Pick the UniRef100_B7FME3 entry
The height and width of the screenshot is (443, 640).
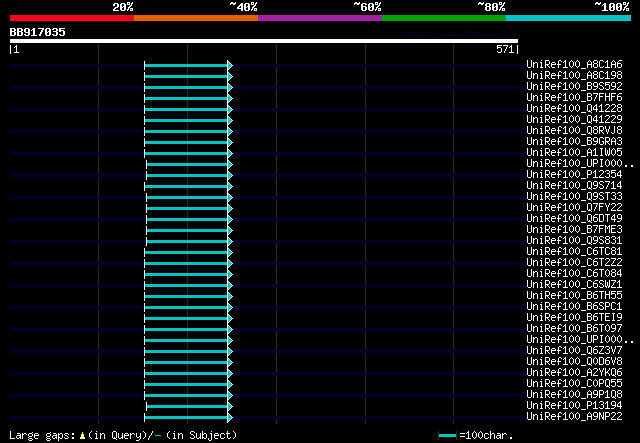point(574,230)
